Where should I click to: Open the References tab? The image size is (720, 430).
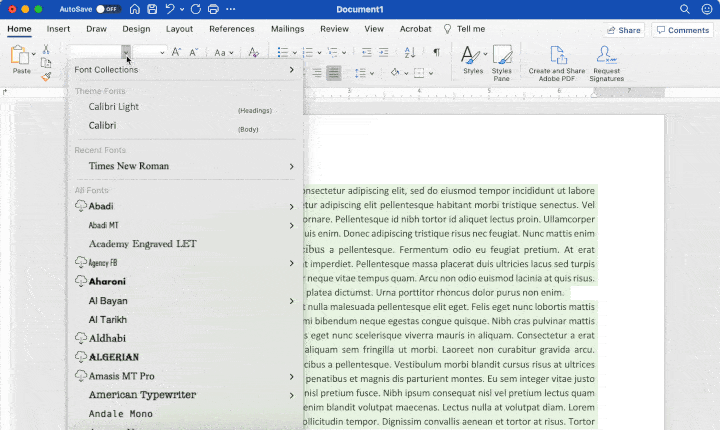(232, 29)
